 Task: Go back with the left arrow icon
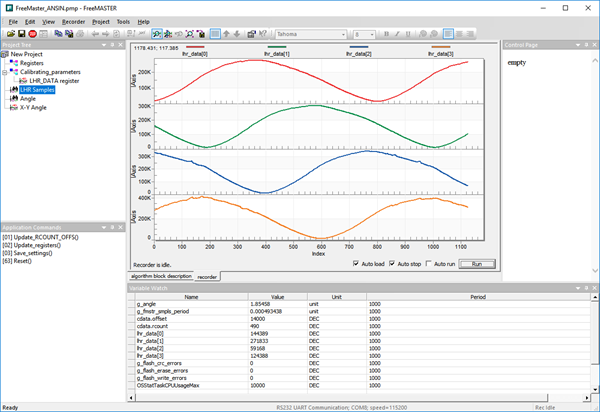tap(95, 34)
